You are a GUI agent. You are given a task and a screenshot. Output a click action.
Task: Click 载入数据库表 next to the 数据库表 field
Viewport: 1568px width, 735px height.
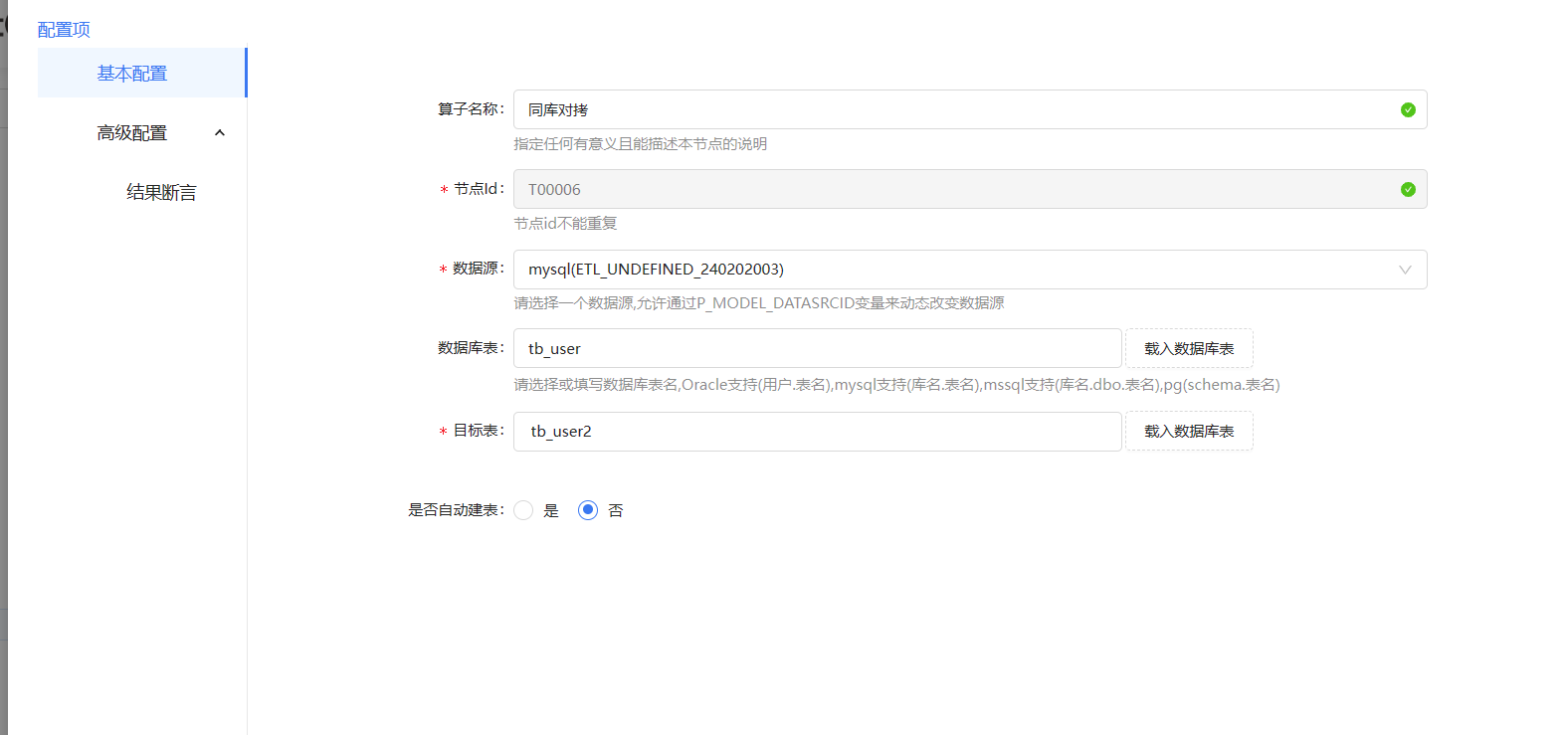click(1189, 349)
